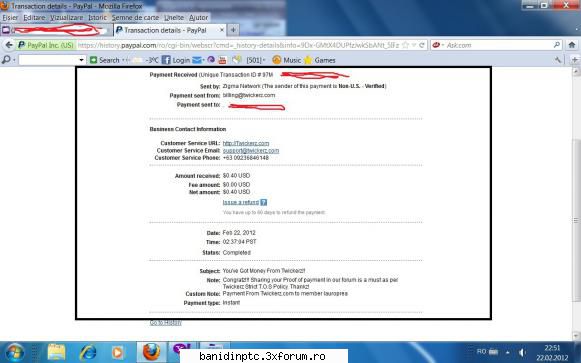Open the Windows Start button

click(14, 352)
